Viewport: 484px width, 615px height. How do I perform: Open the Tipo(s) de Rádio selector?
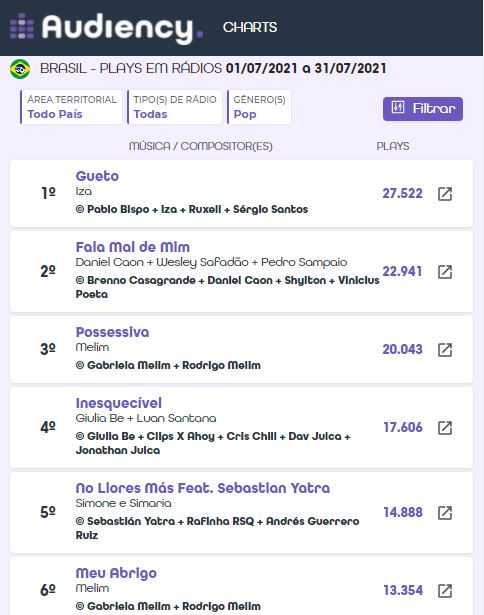[175, 107]
